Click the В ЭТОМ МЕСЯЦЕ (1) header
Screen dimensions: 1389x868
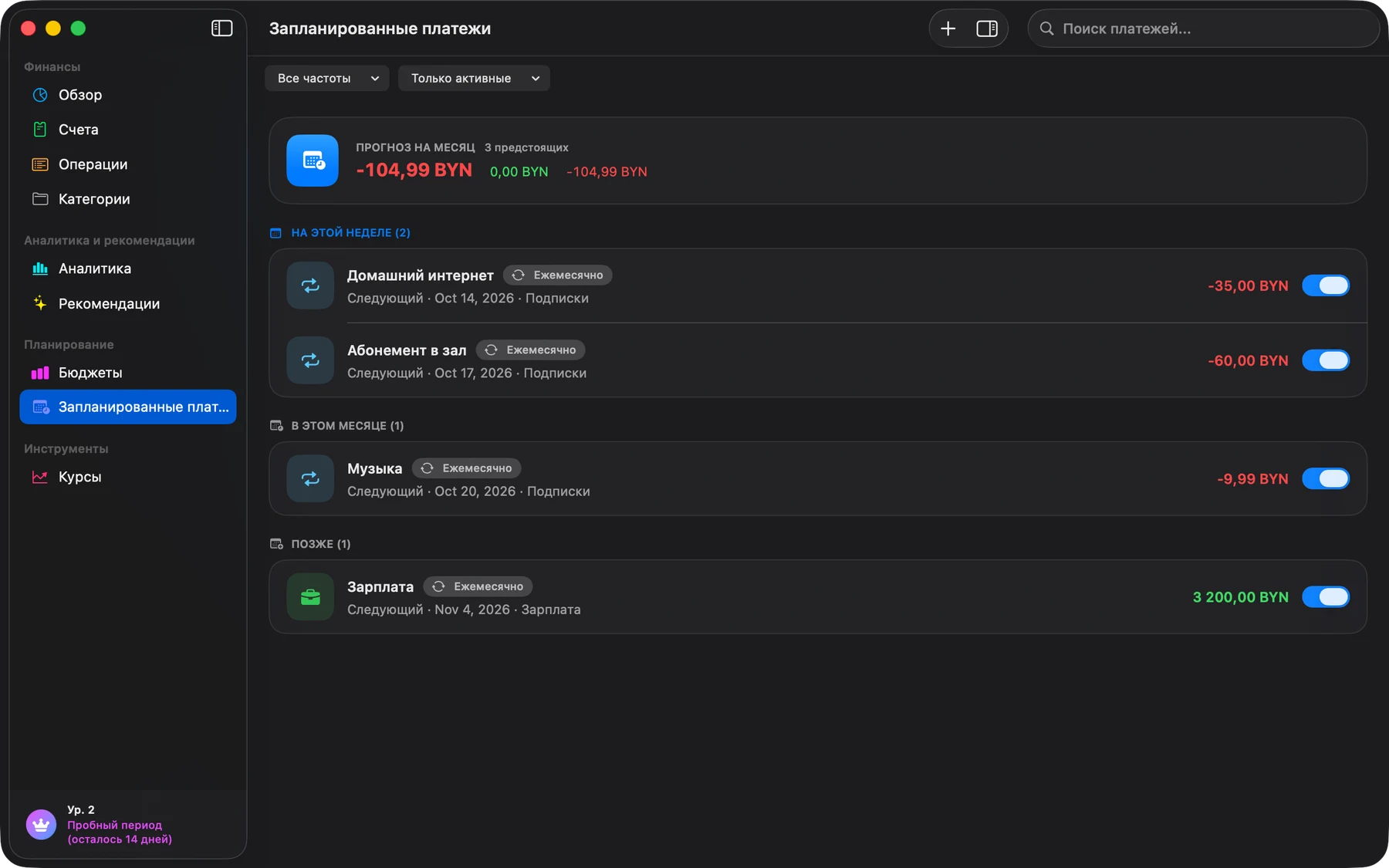pos(347,425)
